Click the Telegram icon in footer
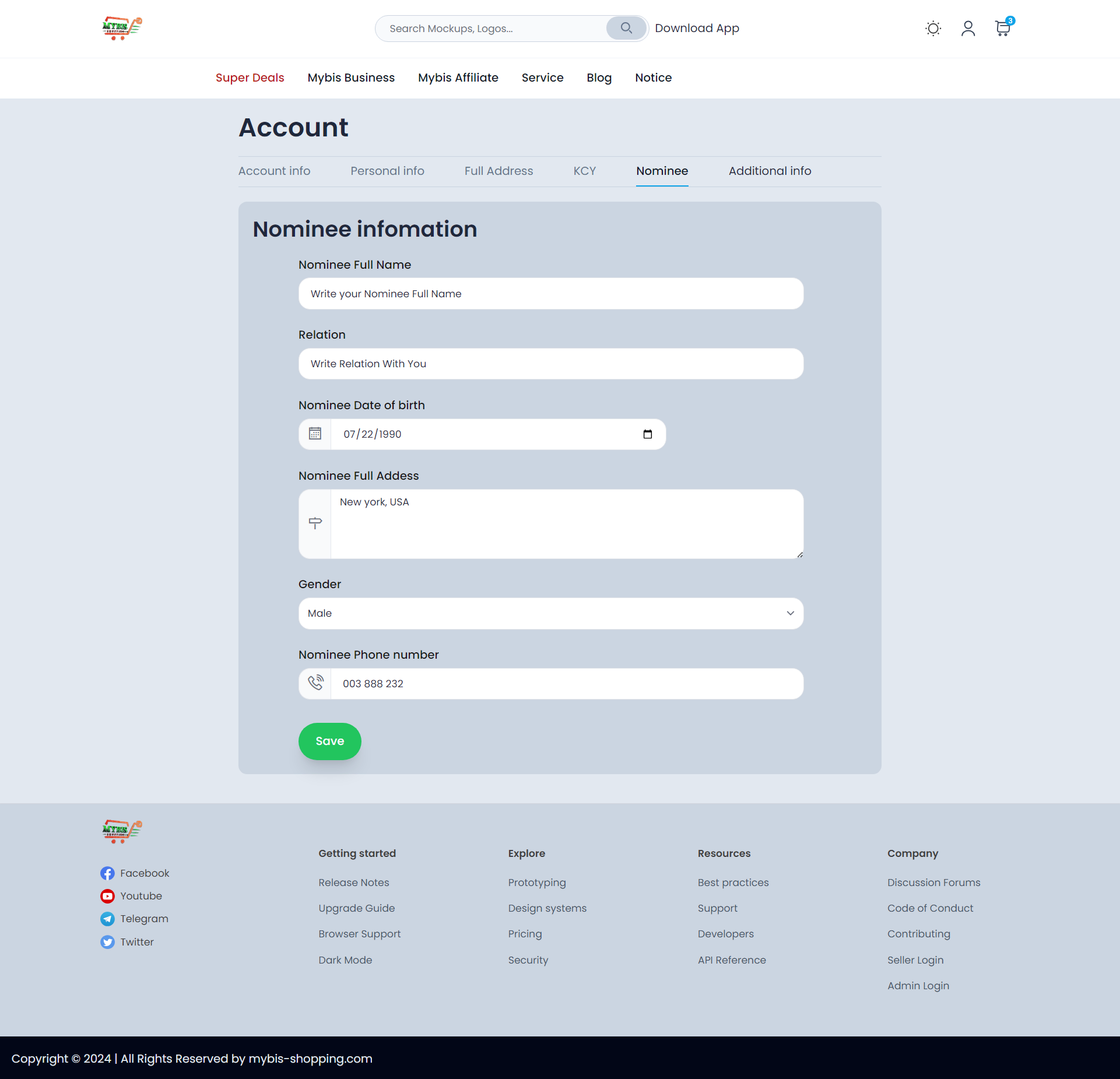The height and width of the screenshot is (1079, 1120). coord(107,919)
